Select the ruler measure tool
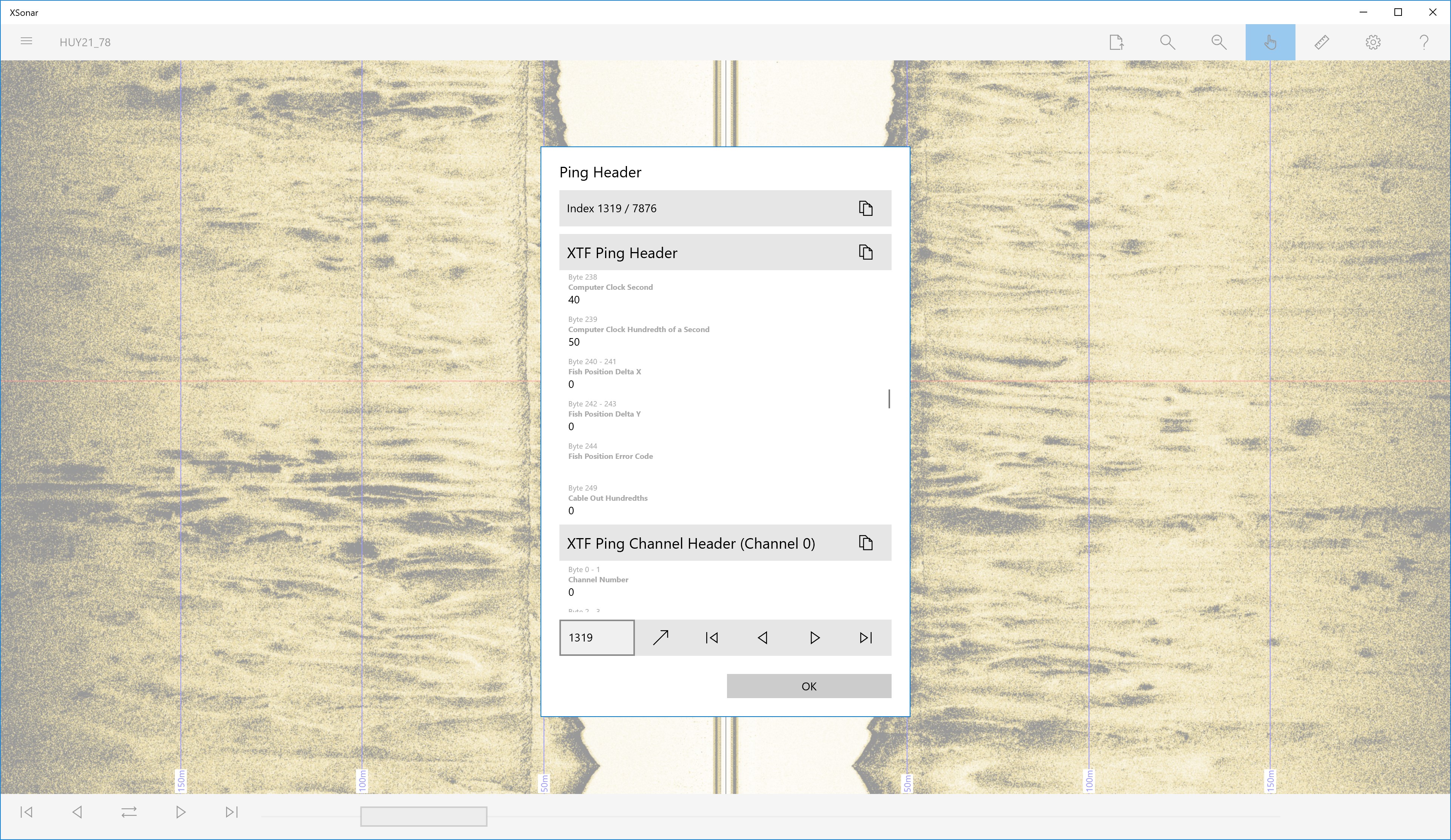 pos(1322,42)
